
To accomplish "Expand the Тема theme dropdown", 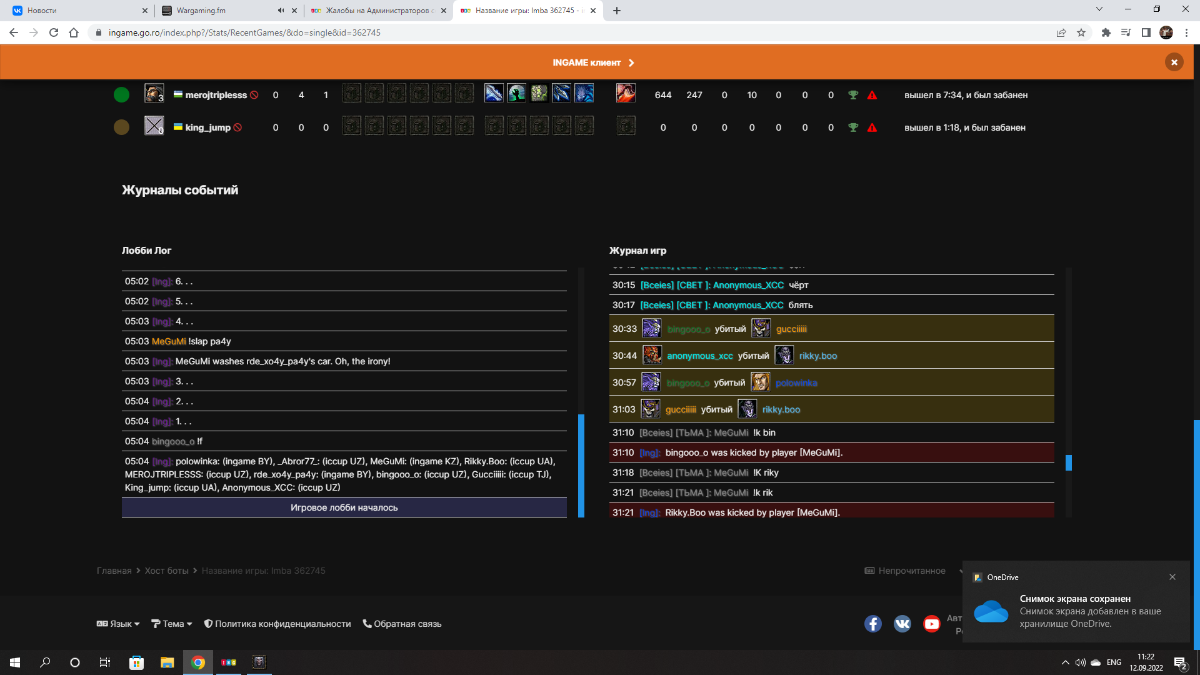I will (172, 624).
